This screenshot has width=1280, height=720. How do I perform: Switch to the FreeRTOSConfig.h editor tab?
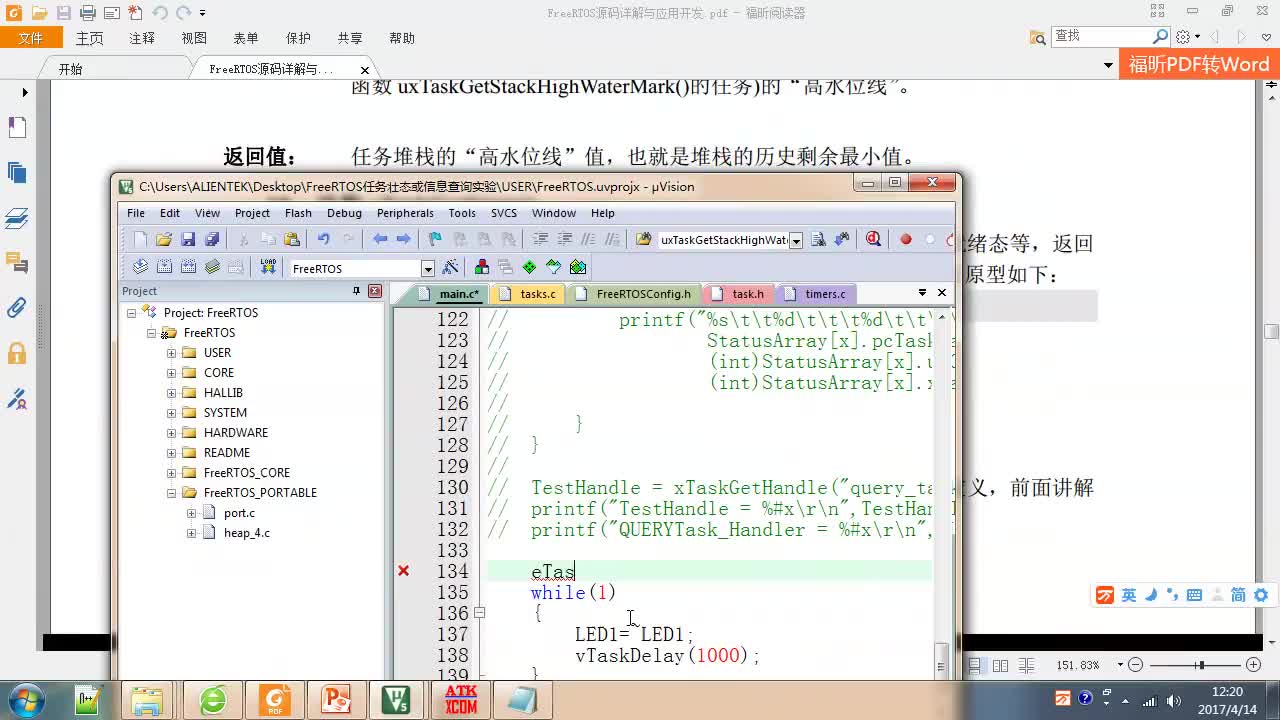[634, 294]
